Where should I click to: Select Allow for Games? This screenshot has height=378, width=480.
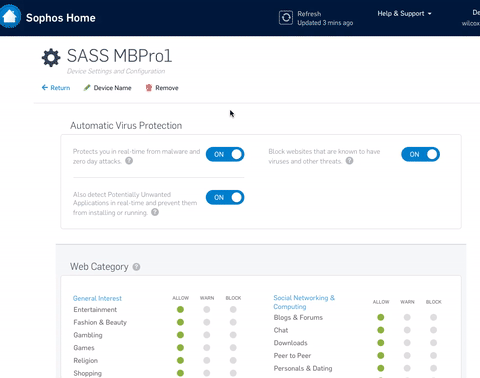pyautogui.click(x=180, y=348)
